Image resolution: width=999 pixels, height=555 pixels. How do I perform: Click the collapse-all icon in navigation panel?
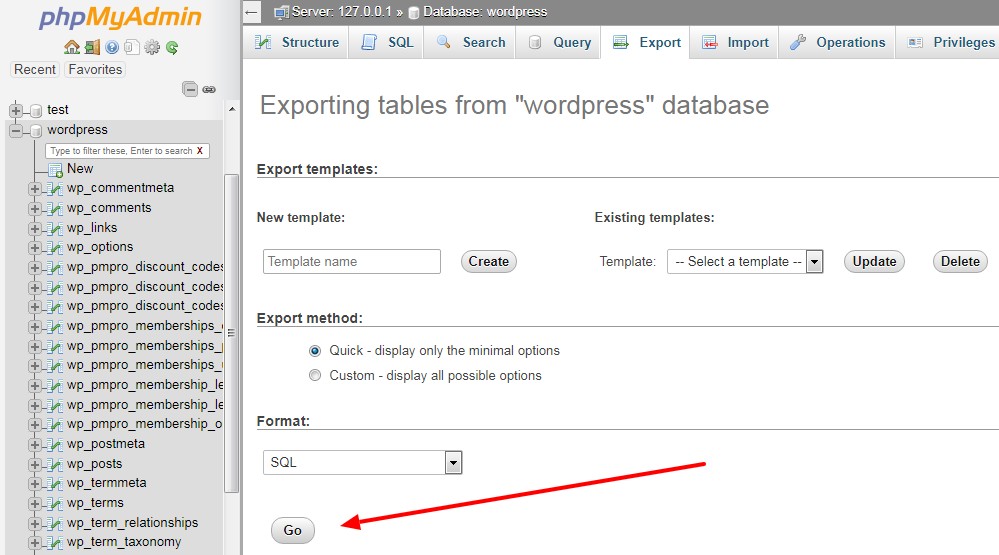pyautogui.click(x=190, y=89)
